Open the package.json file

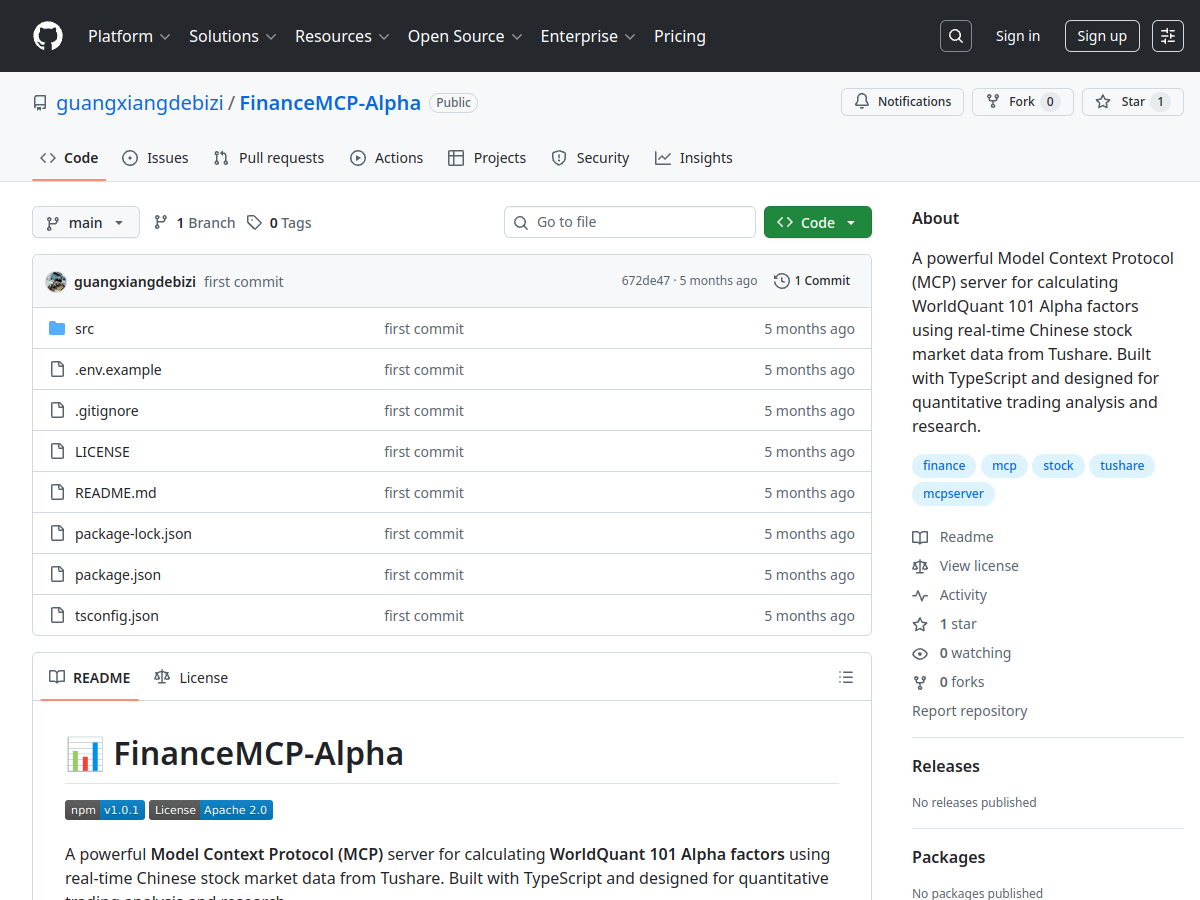tap(118, 575)
